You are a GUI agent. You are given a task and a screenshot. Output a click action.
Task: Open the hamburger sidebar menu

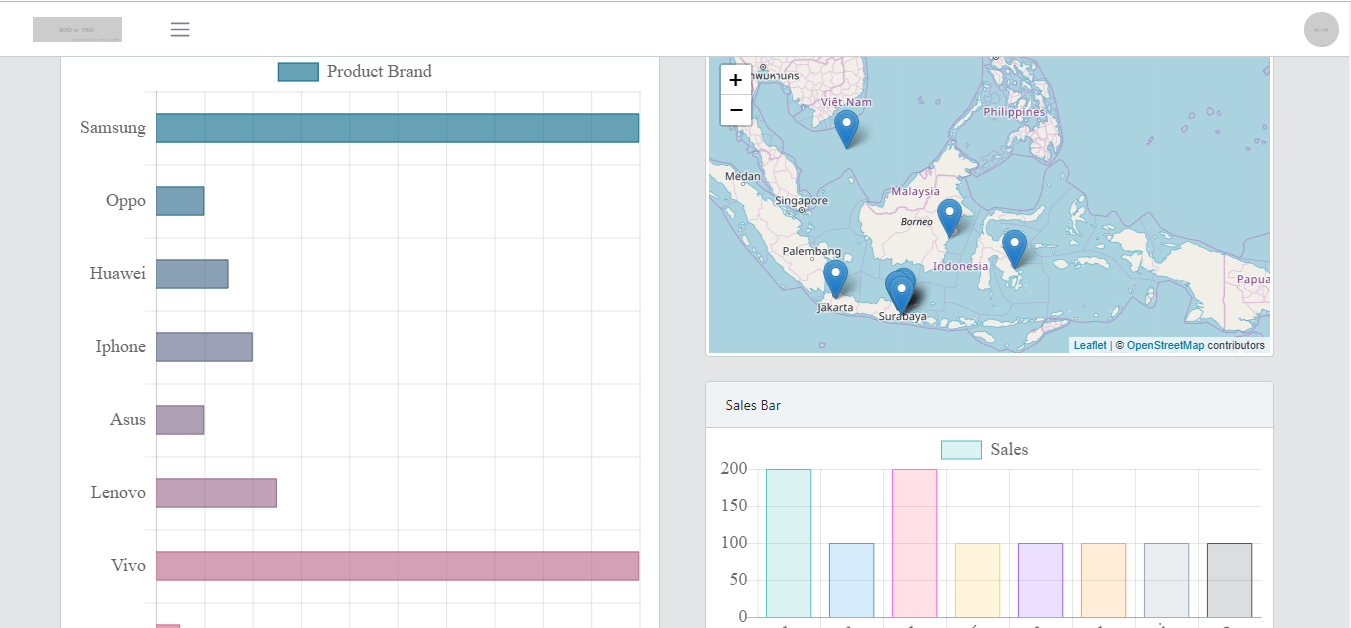click(x=180, y=30)
